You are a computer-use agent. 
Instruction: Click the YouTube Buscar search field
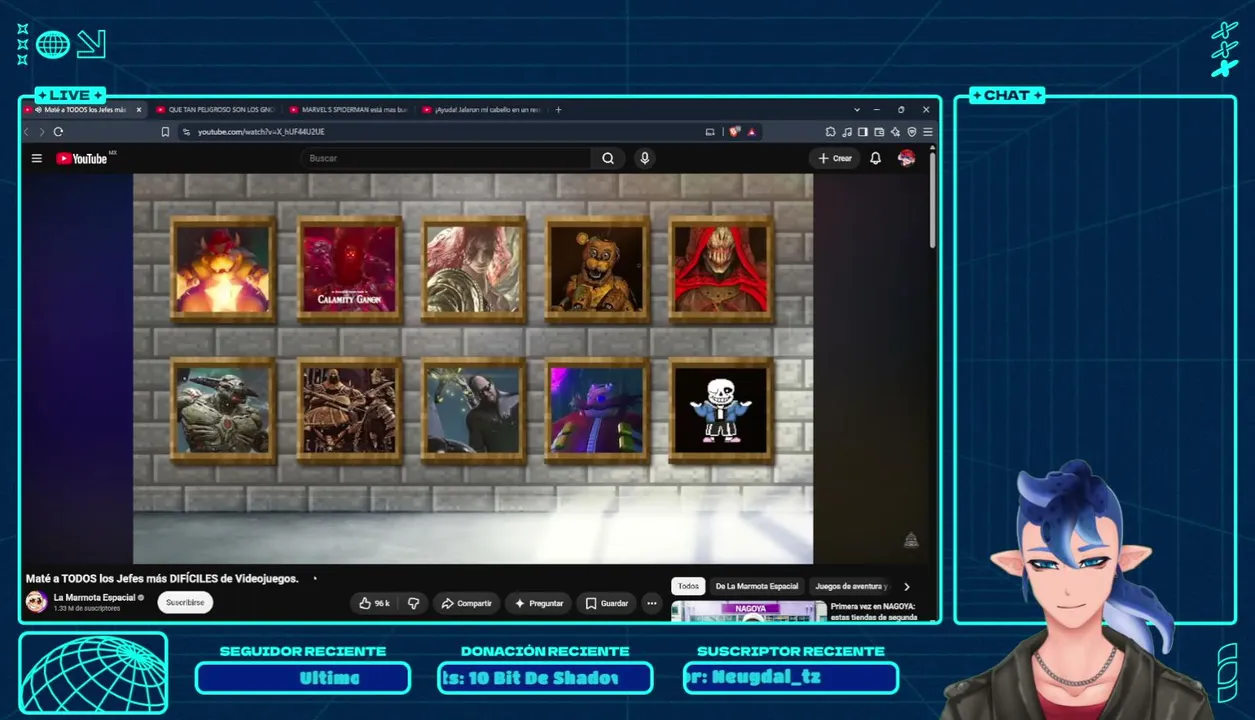tap(447, 158)
